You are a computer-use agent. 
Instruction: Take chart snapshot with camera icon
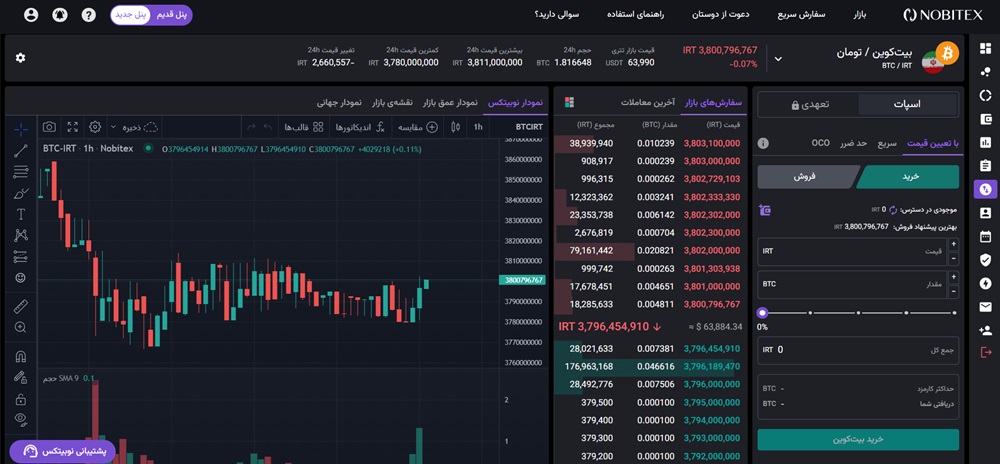coord(49,127)
